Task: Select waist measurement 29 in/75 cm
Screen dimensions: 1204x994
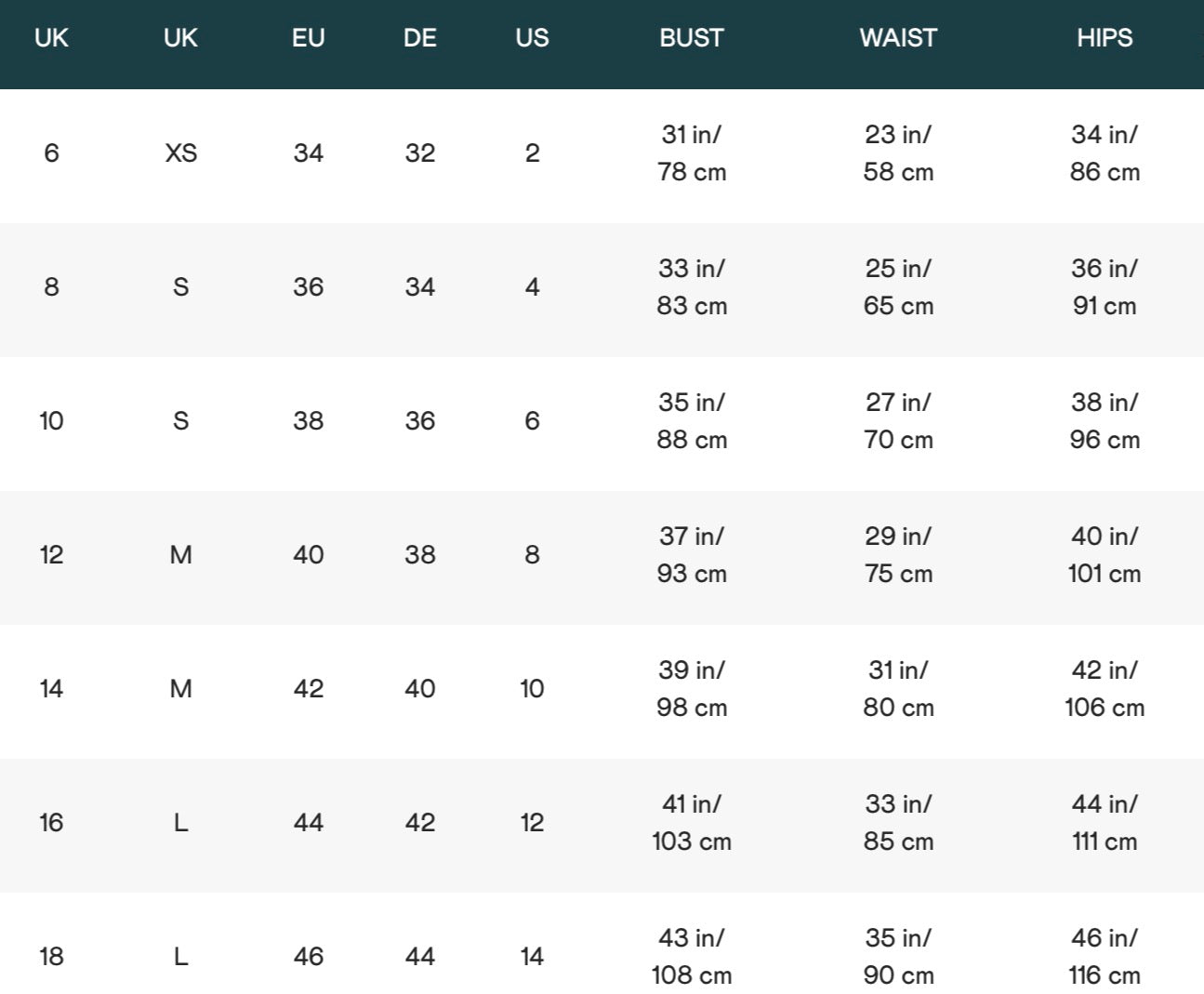Action: pyautogui.click(x=898, y=555)
